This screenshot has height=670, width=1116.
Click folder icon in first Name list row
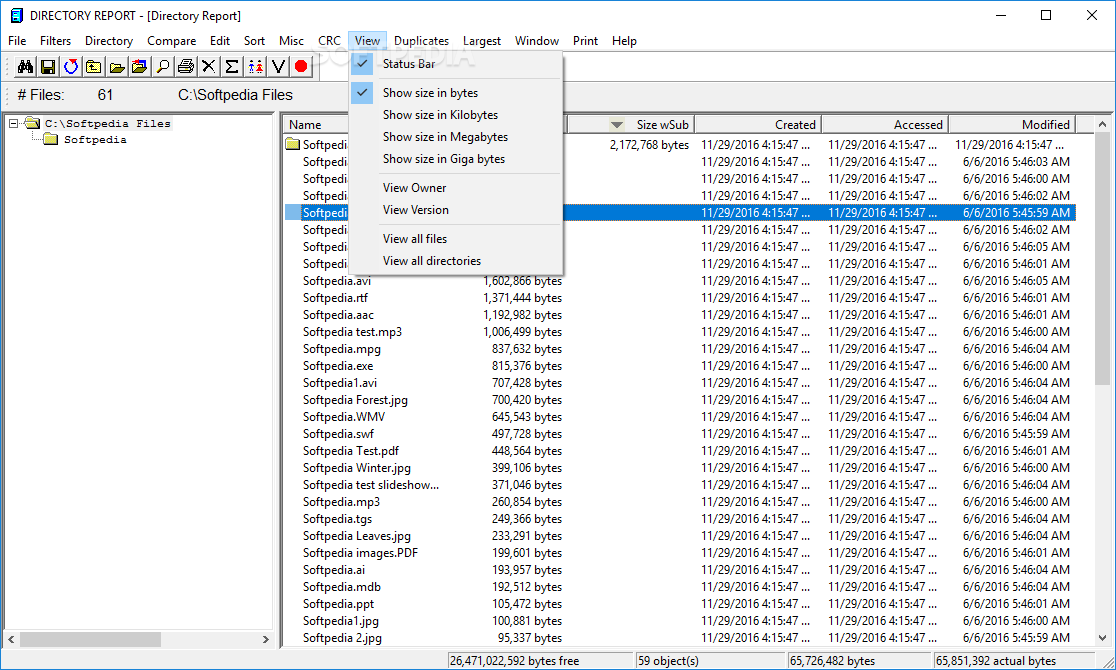tap(293, 145)
